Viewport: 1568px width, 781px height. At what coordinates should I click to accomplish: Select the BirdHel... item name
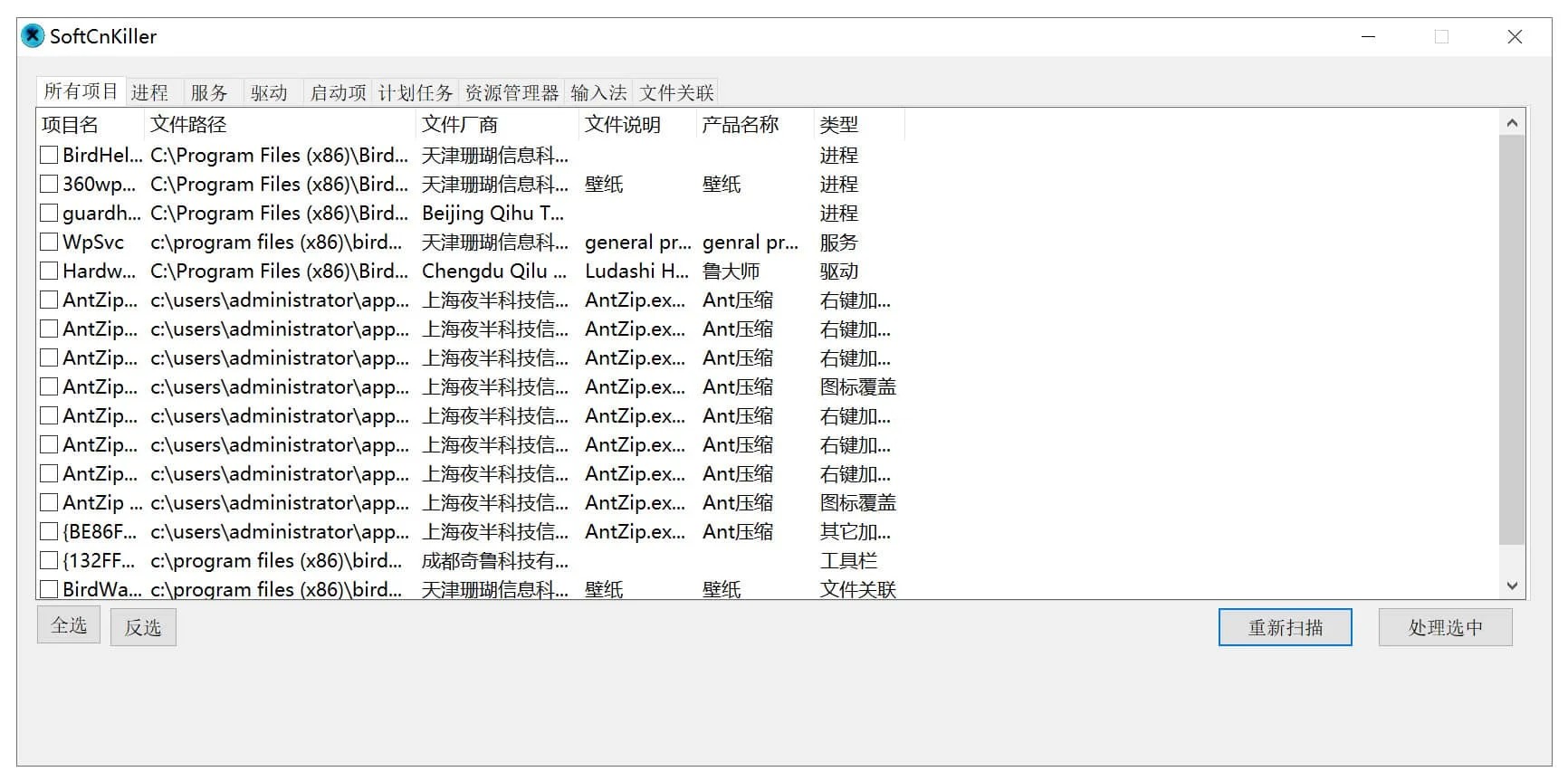[102, 156]
